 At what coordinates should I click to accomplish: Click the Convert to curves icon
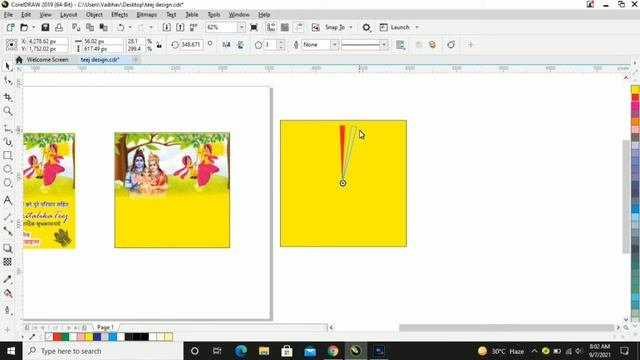[x=451, y=44]
